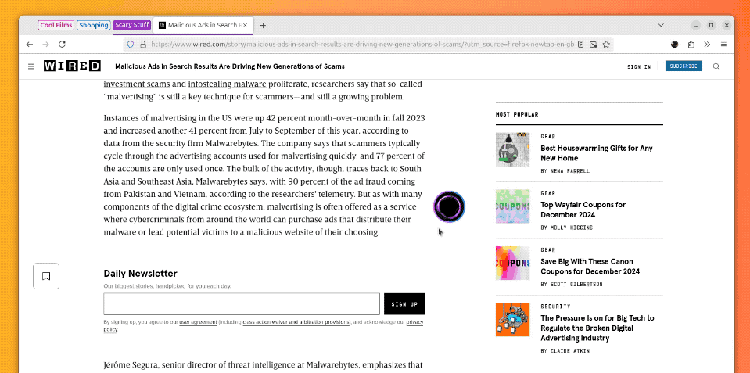
Task: Follow the 'infostealing malware' link
Action: tap(227, 84)
